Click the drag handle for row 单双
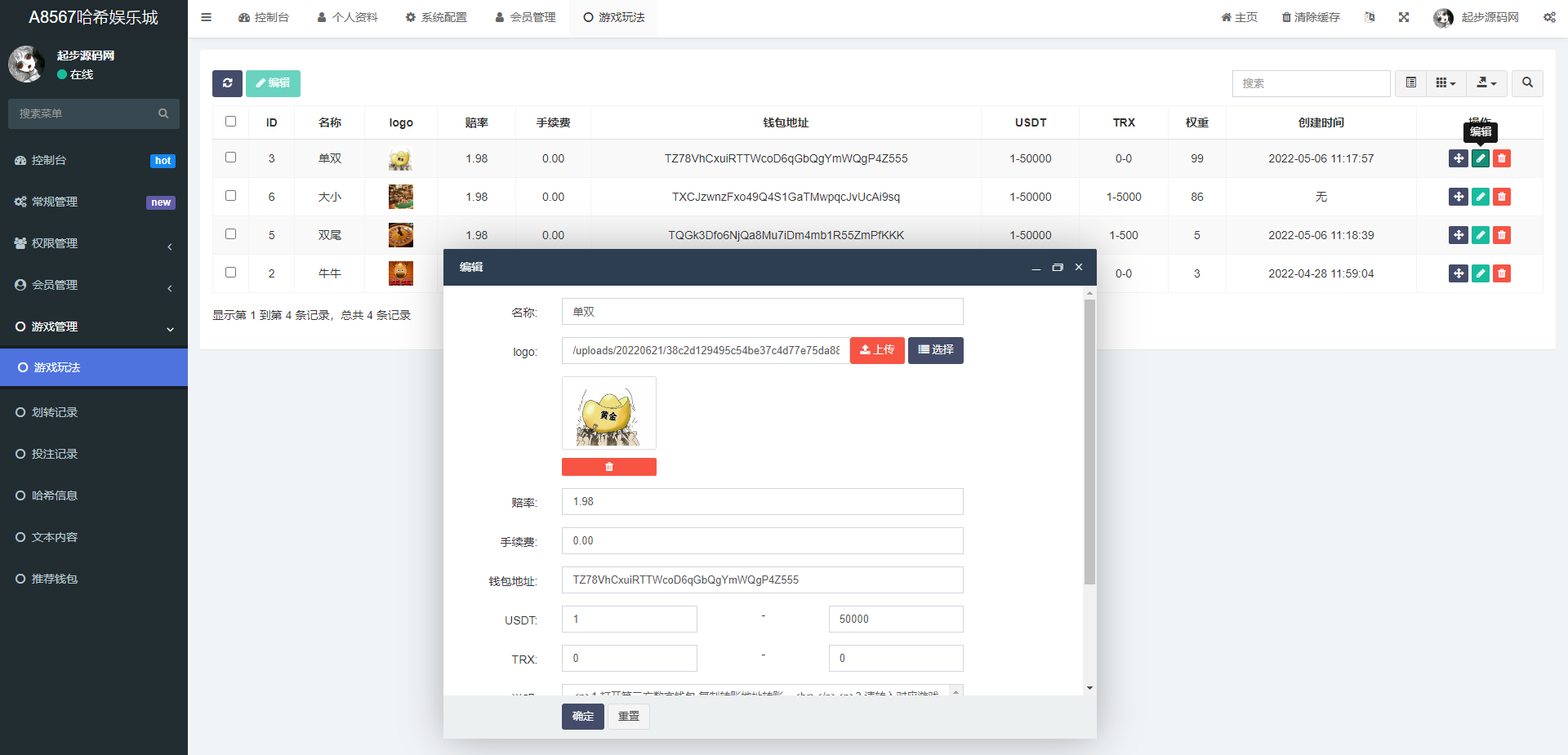The height and width of the screenshot is (755, 1568). tap(1459, 158)
